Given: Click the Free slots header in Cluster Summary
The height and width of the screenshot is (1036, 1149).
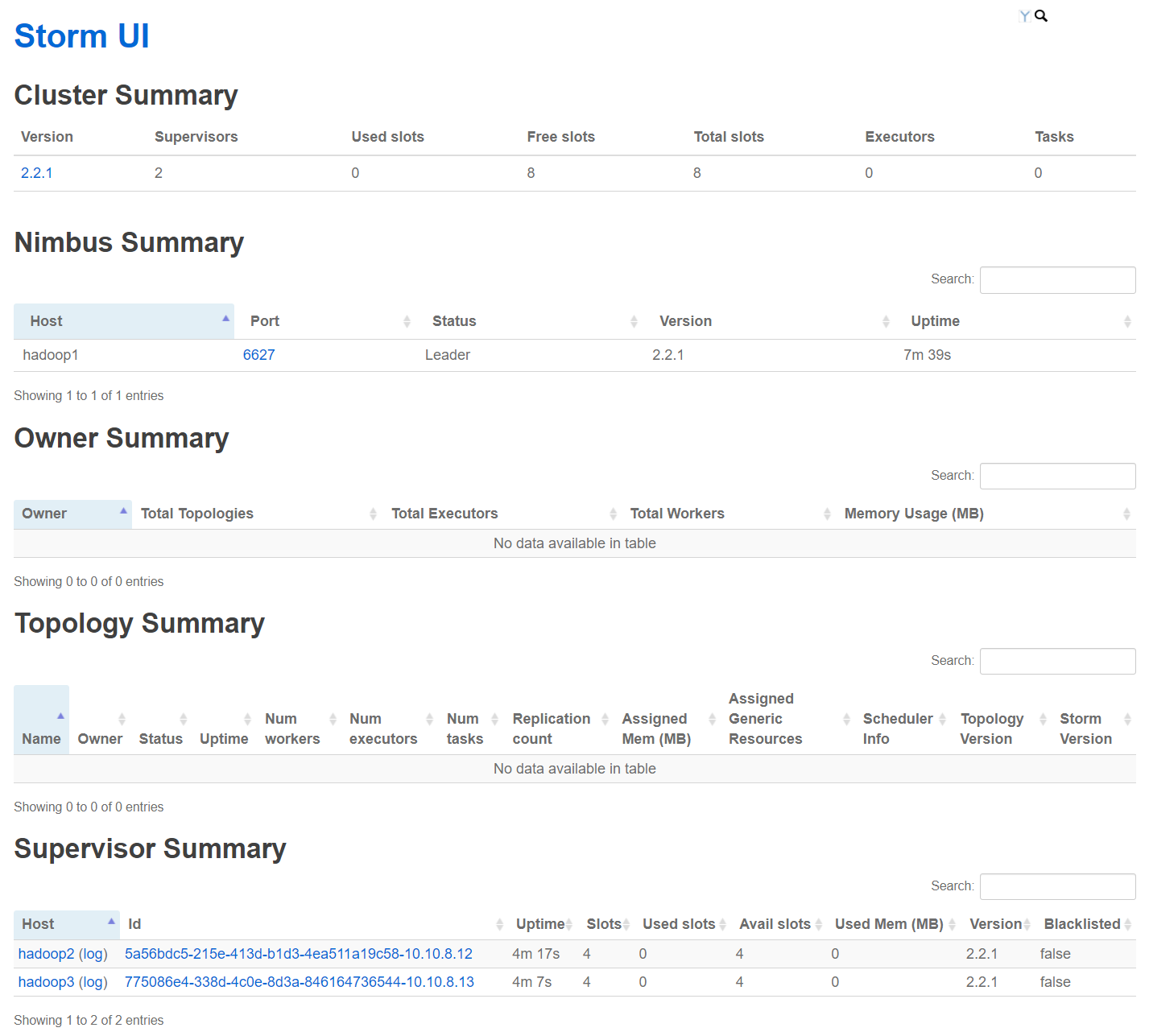Looking at the screenshot, I should 560,137.
